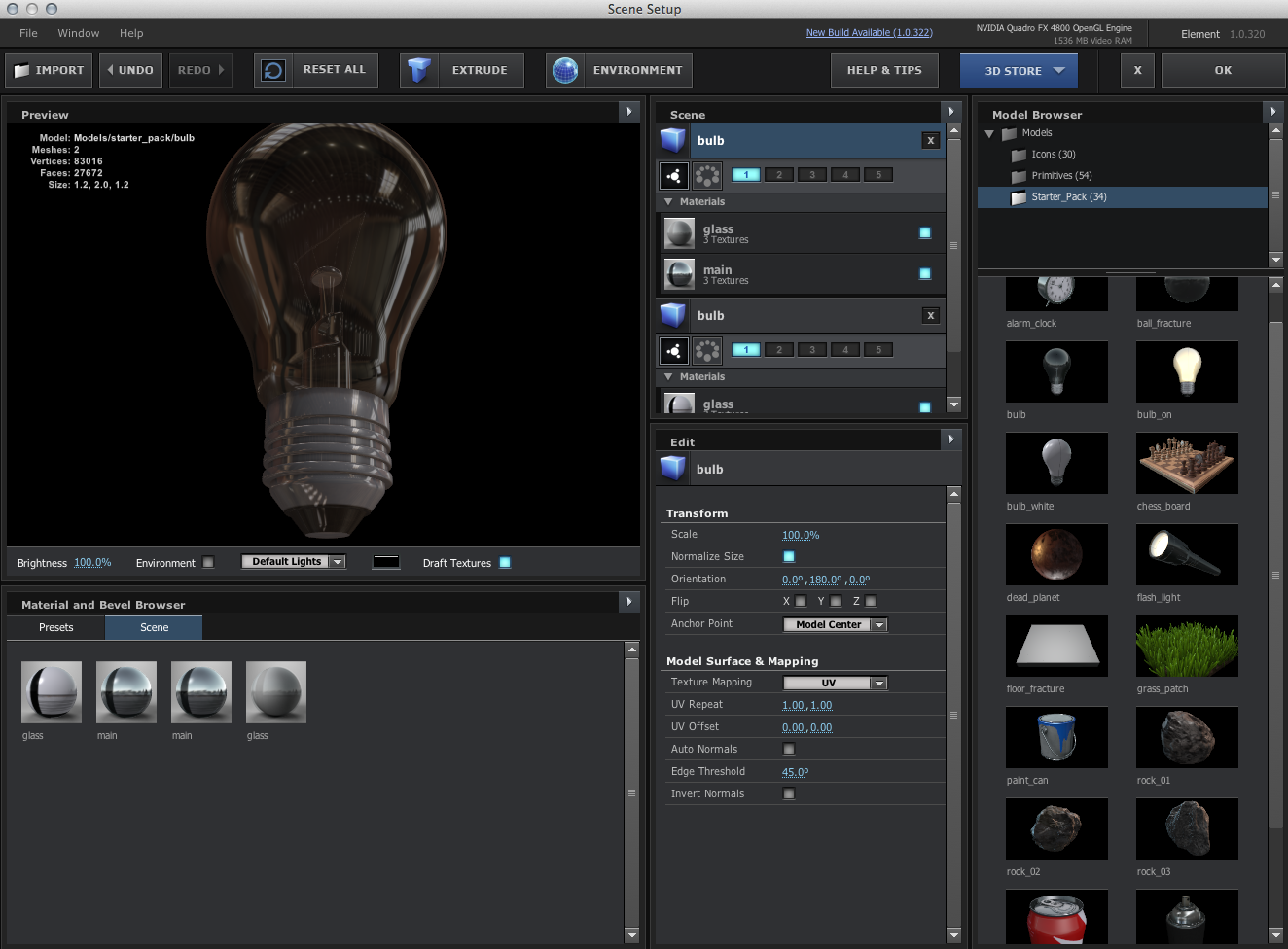Toggle visibility of the main material
This screenshot has width=1288, height=949.
925,273
